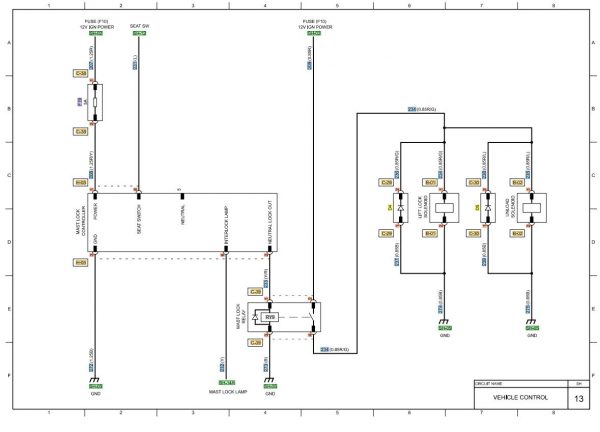Select the NEUTRAL pin terminal on controller
Screen dimensions: 600x432
coord(183,196)
